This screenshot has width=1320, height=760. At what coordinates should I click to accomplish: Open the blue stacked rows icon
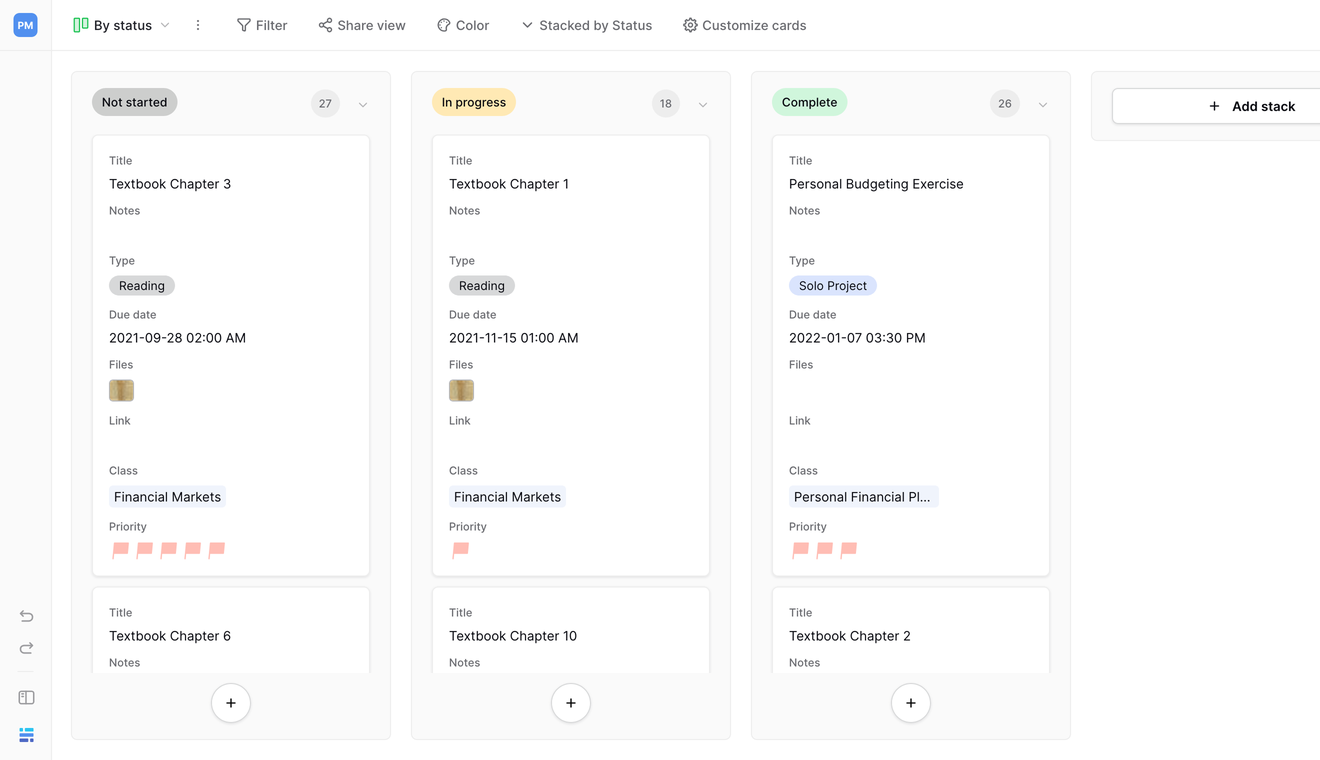26,735
